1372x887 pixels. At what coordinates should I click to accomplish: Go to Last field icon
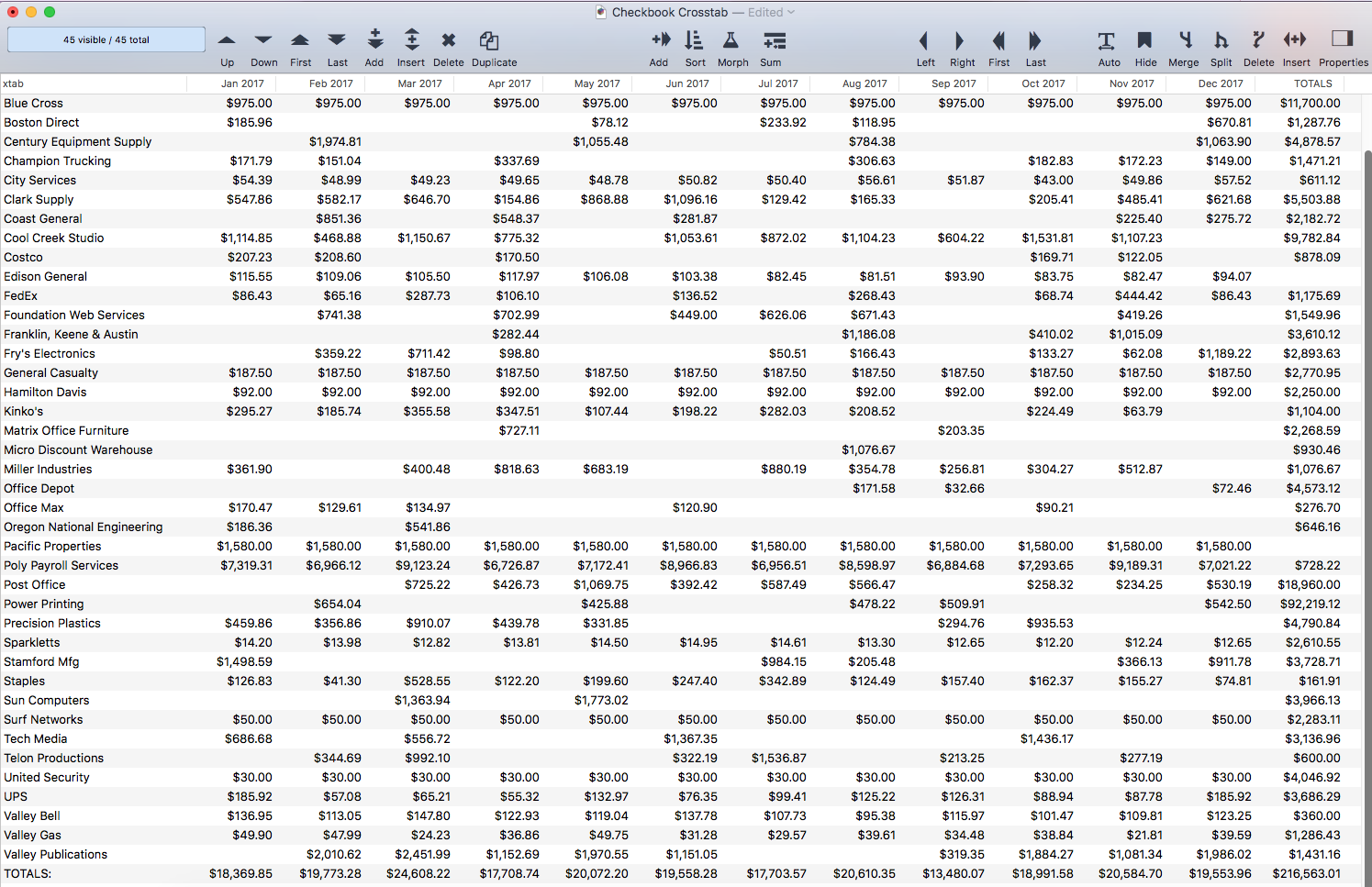[1035, 40]
